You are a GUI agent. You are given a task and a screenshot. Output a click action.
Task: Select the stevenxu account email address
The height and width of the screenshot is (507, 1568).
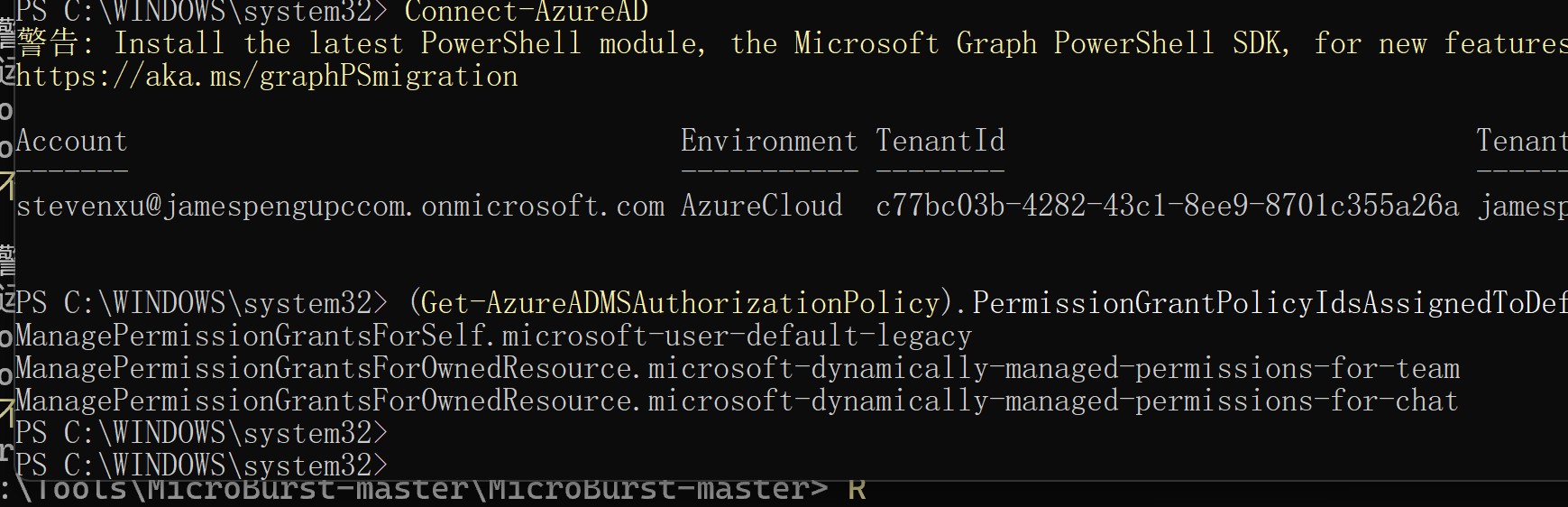point(341,207)
